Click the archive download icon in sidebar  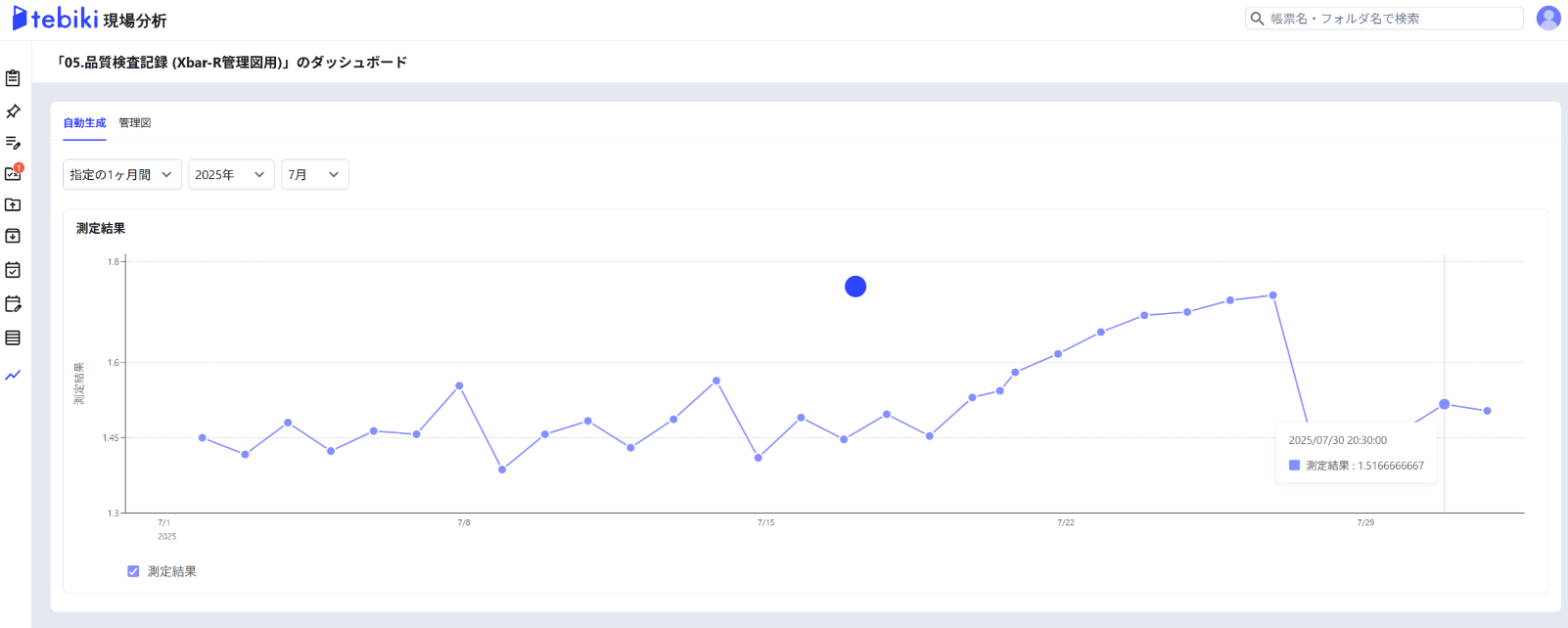(x=13, y=237)
